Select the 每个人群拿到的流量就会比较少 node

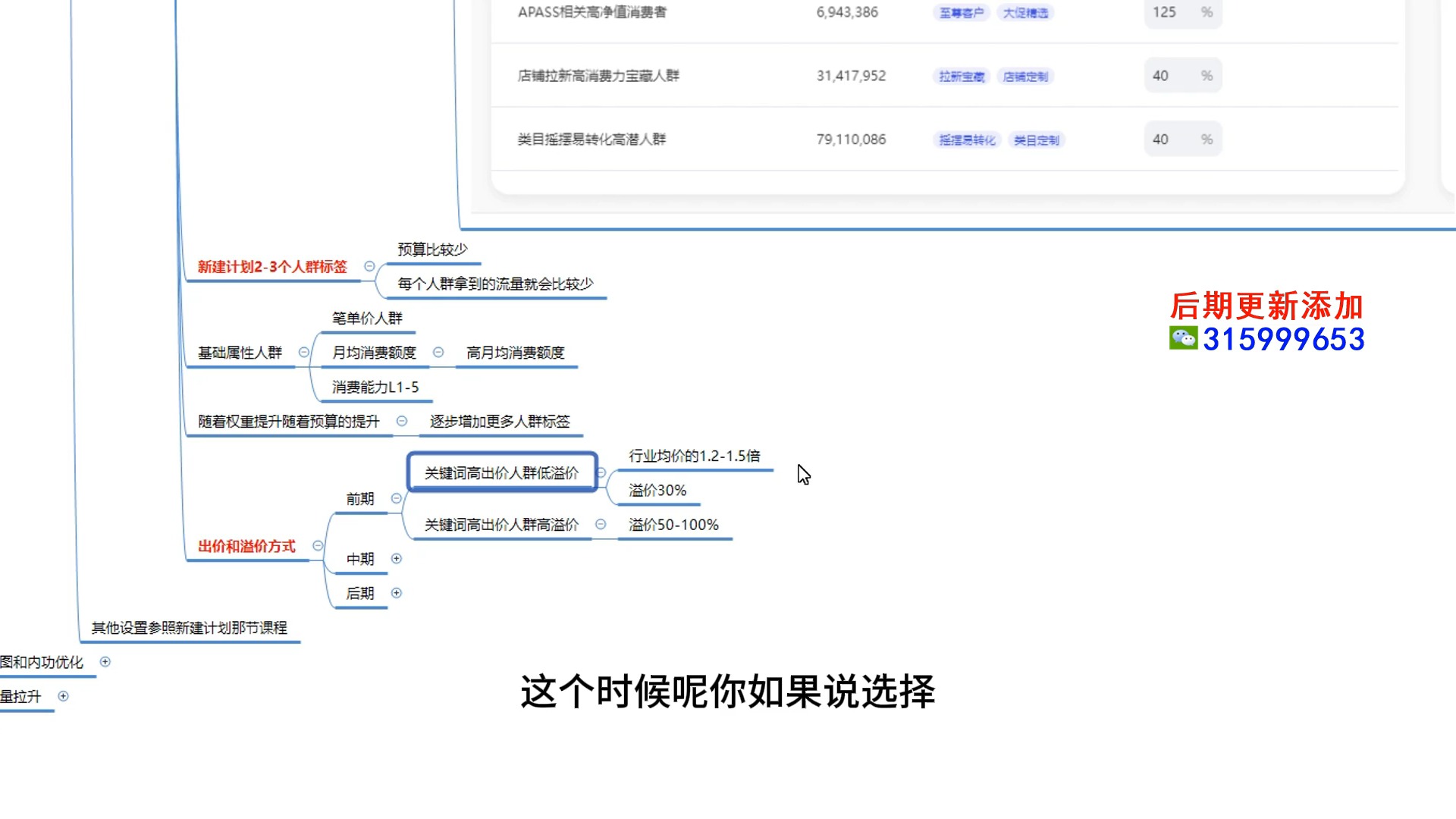[x=495, y=284]
